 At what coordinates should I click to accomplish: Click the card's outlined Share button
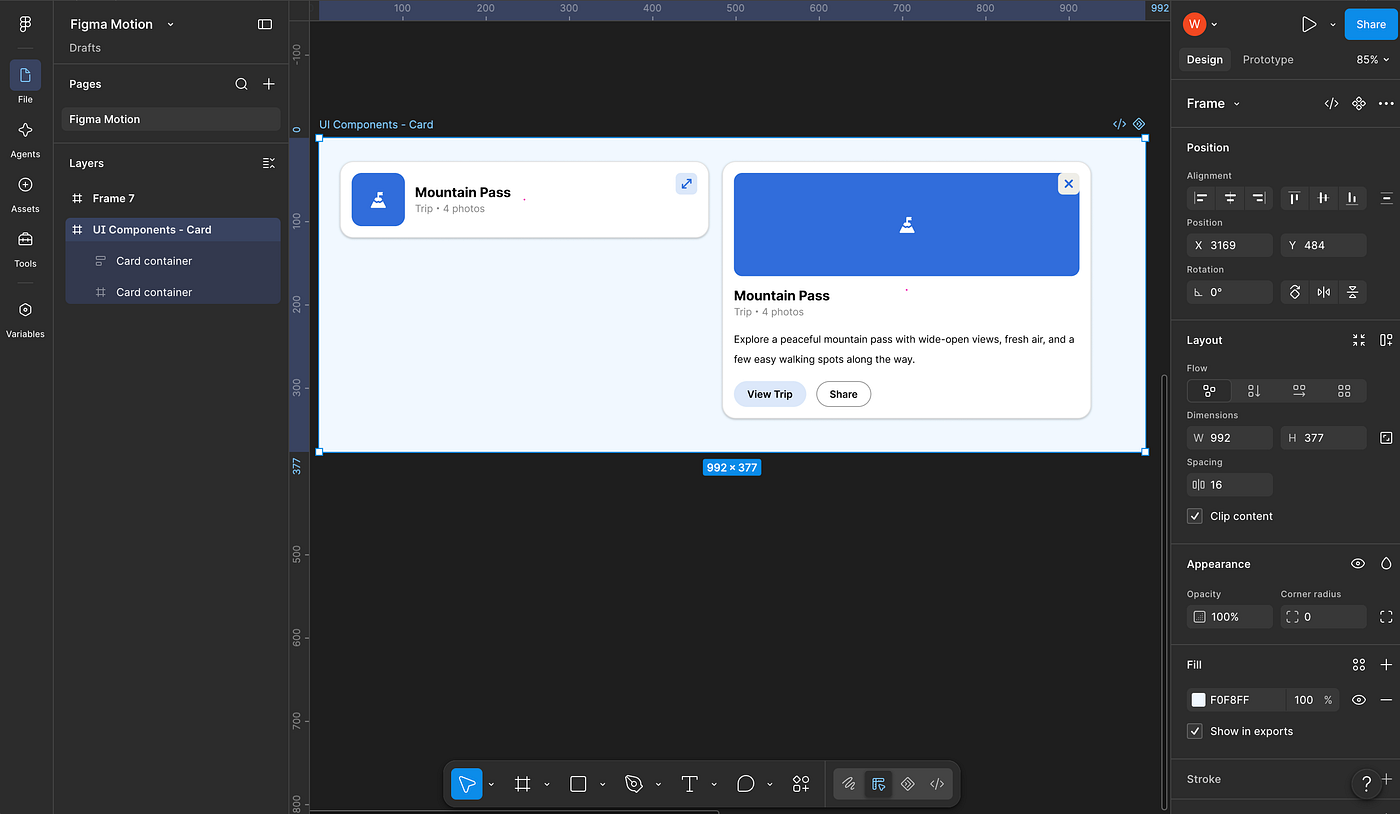point(844,394)
